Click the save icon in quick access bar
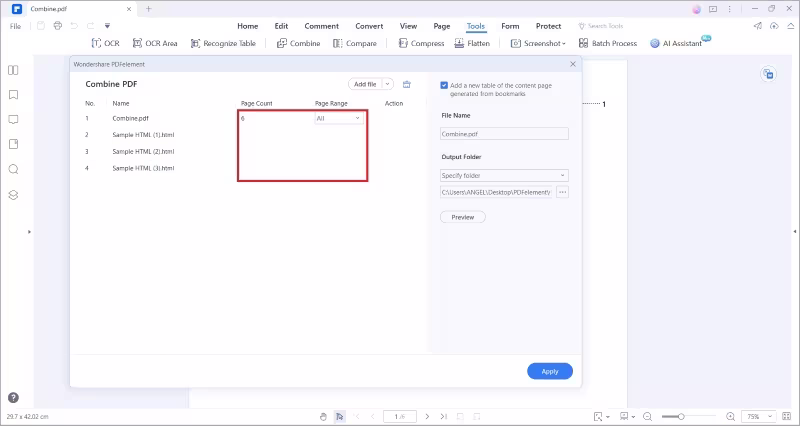The width and height of the screenshot is (800, 426). click(41, 26)
